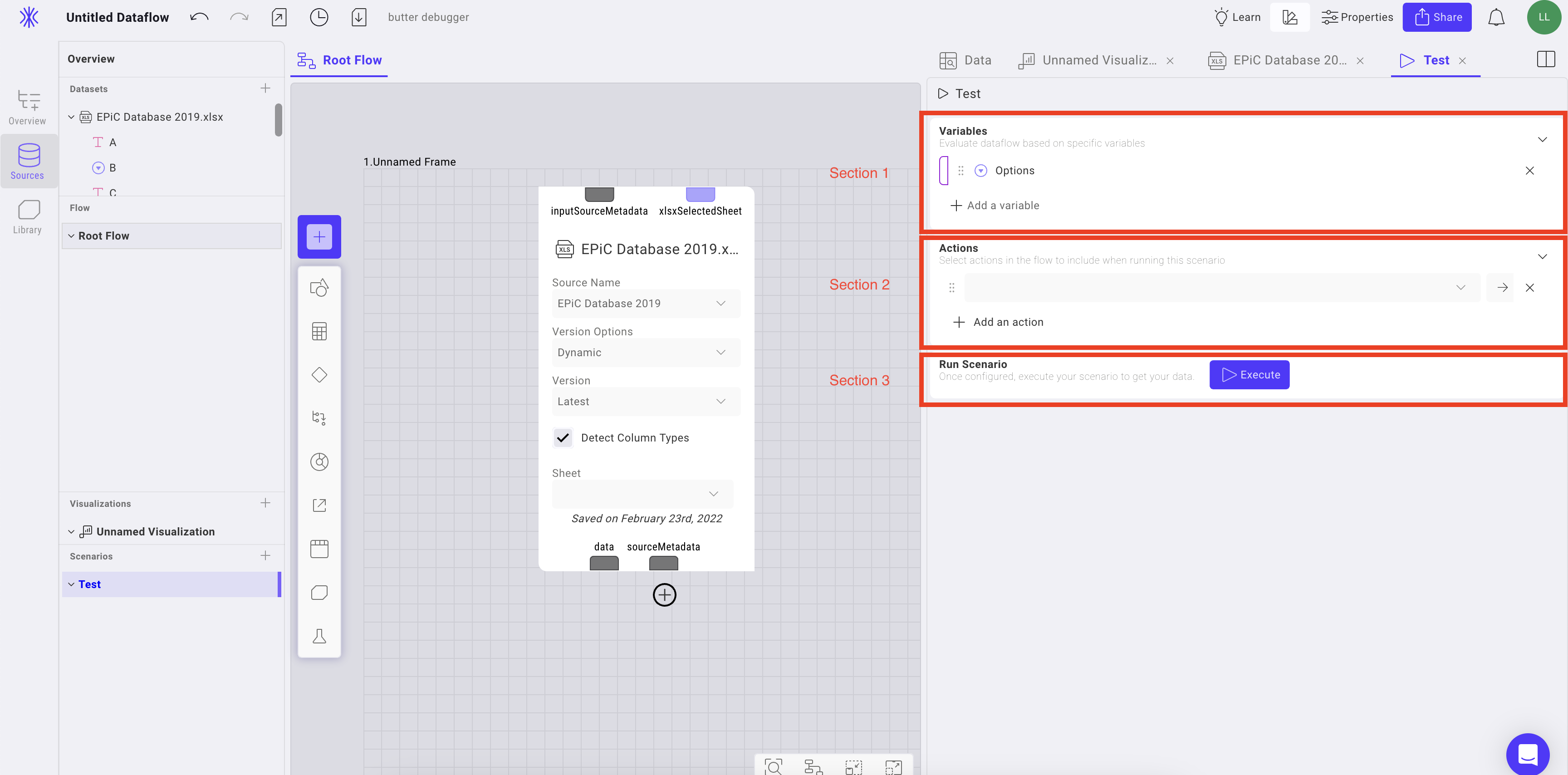Switch to the Data tab
This screenshot has height=775, width=1568.
pyautogui.click(x=965, y=59)
